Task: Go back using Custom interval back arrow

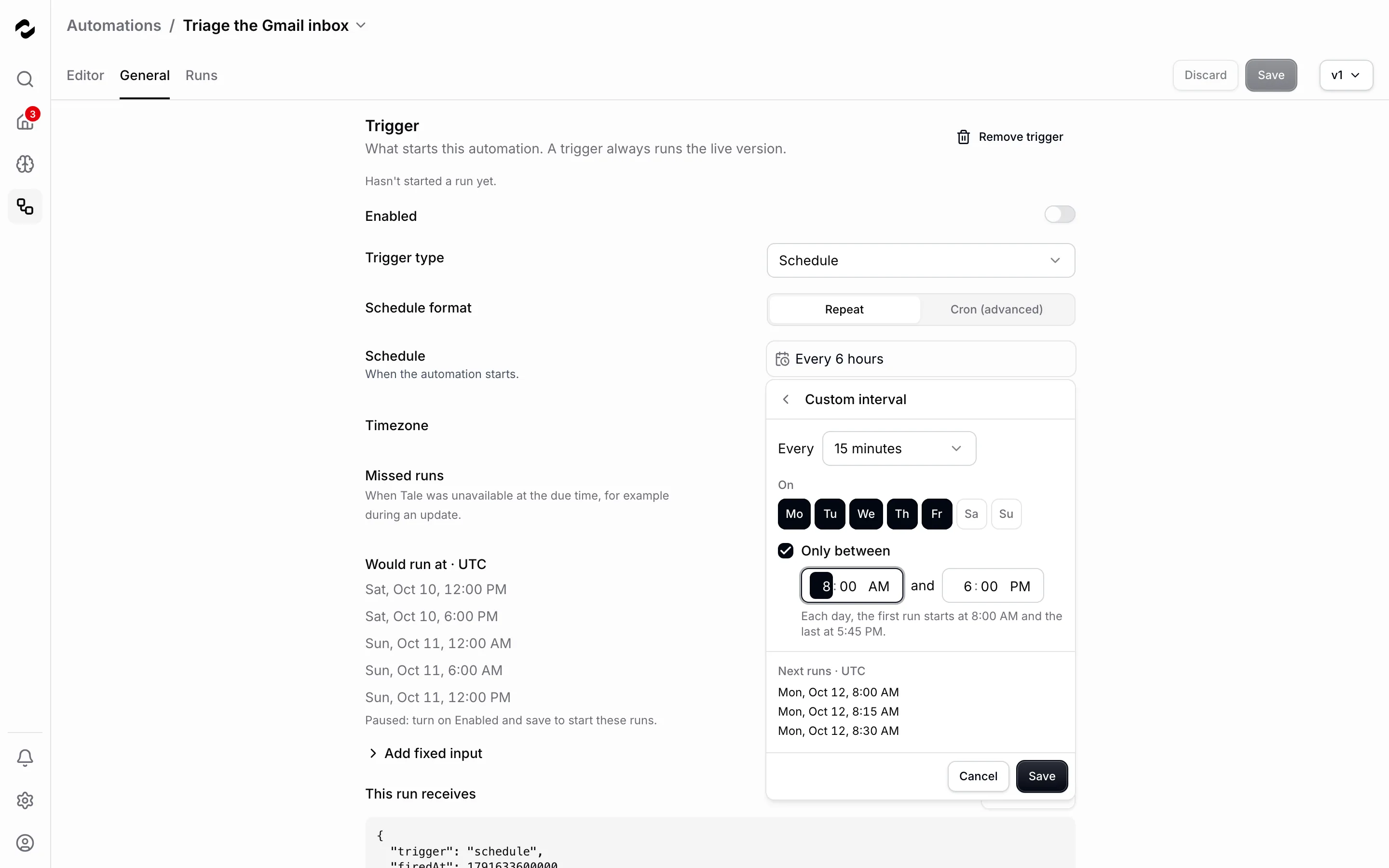Action: [x=786, y=400]
